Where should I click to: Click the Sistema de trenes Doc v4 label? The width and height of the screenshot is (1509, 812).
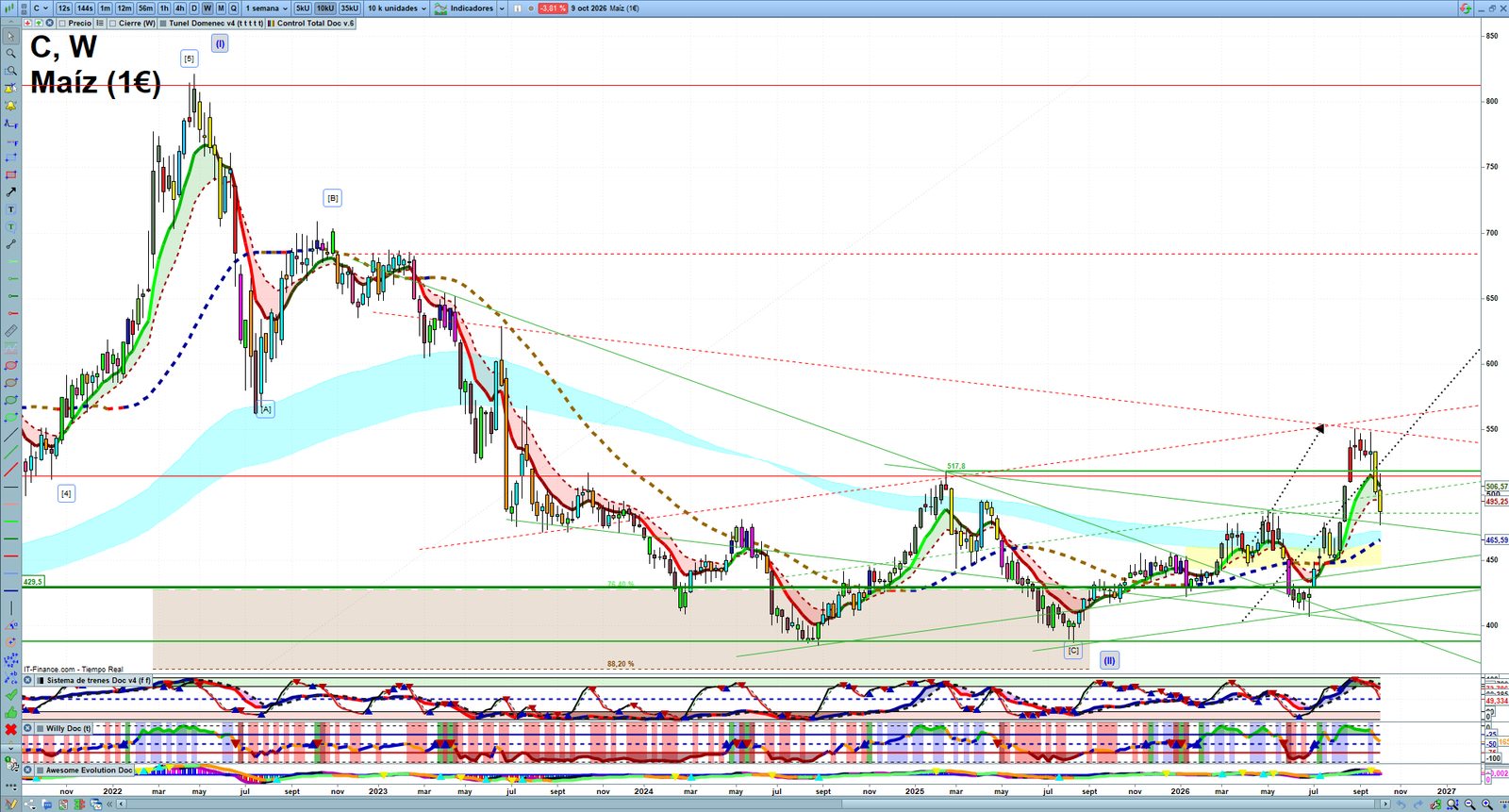click(98, 680)
